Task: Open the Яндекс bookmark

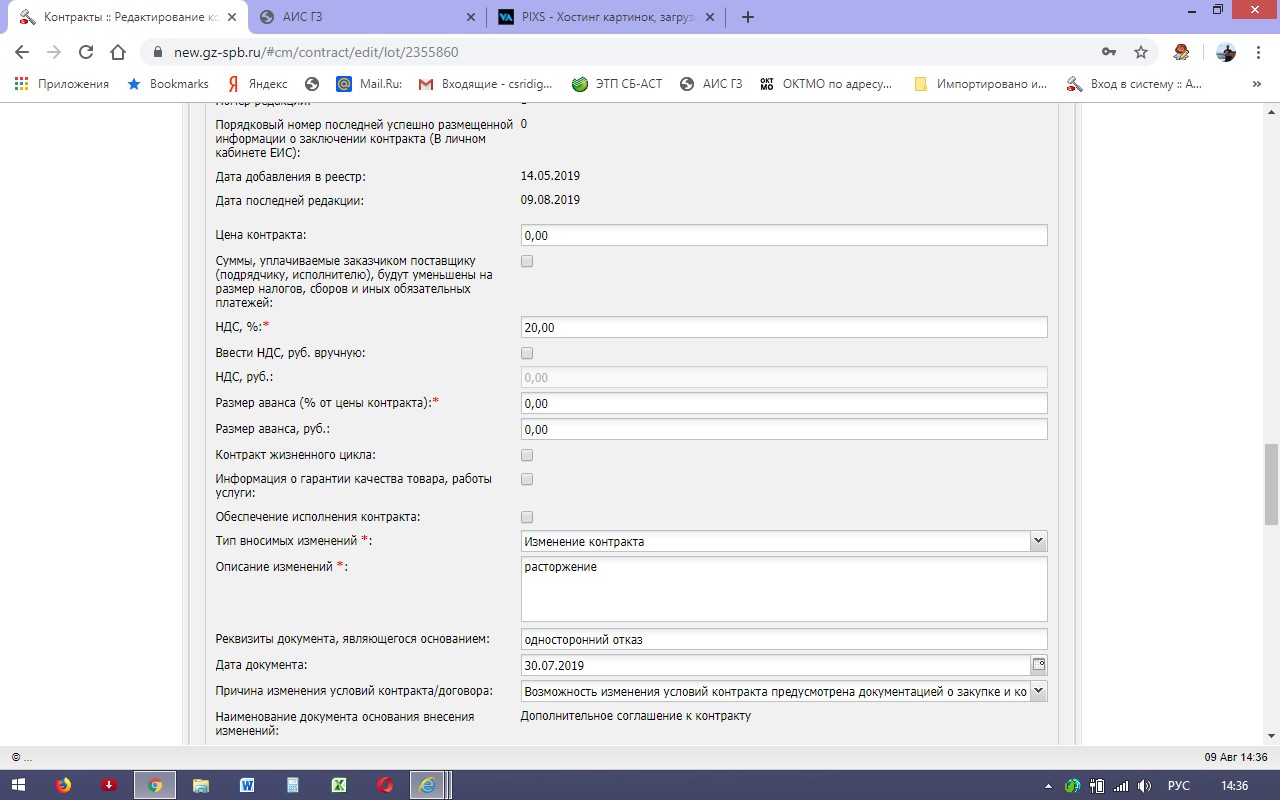Action: point(256,85)
